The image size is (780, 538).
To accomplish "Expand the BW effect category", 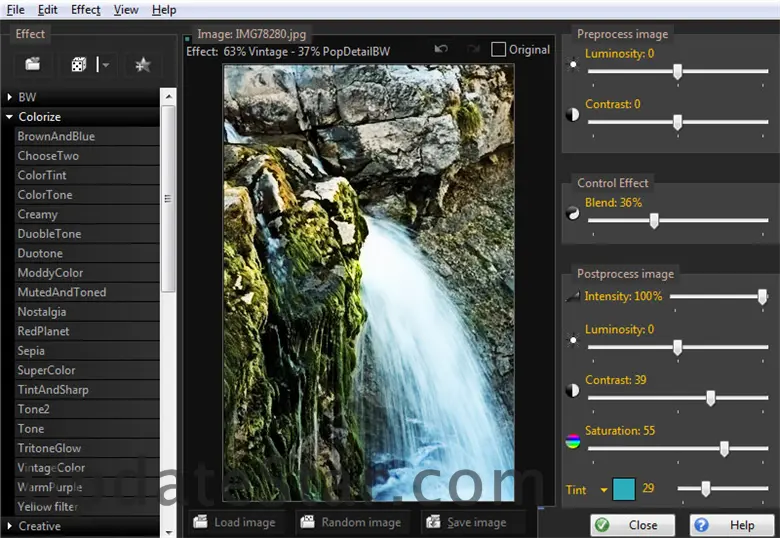I will tap(9, 97).
